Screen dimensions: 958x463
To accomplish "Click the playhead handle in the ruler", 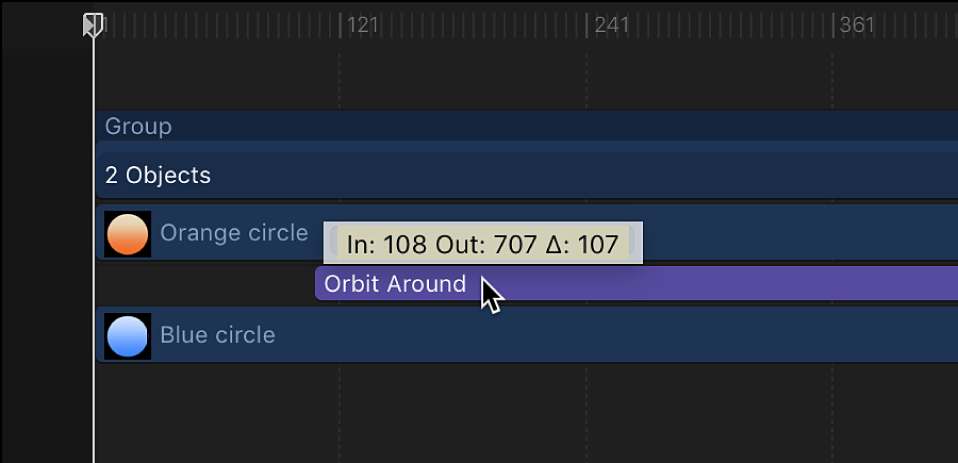I will point(93,24).
